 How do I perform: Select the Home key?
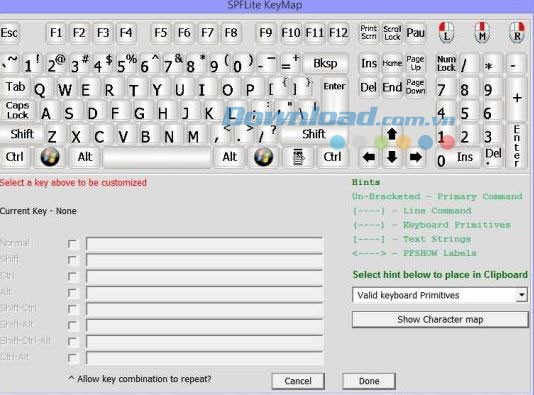392,63
